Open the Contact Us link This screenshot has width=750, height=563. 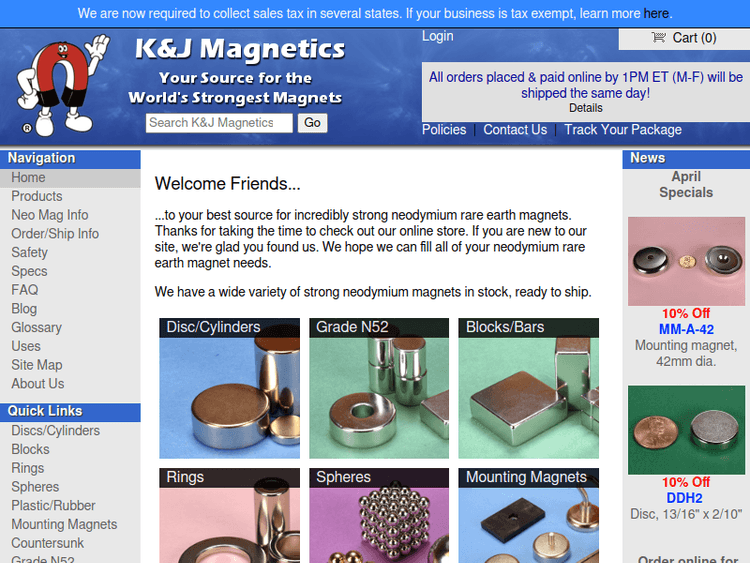click(x=515, y=130)
